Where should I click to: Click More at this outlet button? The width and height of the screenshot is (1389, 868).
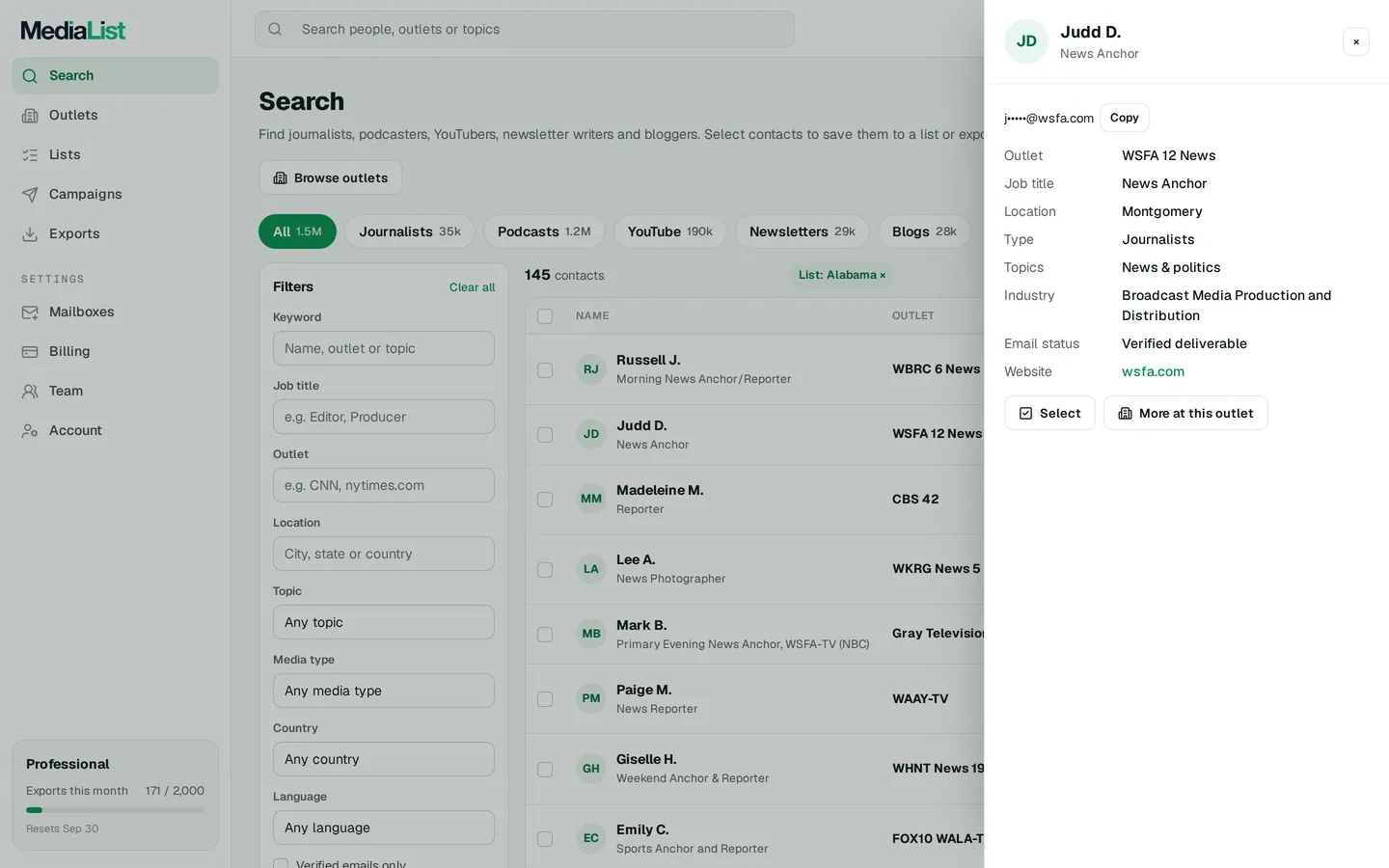coord(1185,413)
